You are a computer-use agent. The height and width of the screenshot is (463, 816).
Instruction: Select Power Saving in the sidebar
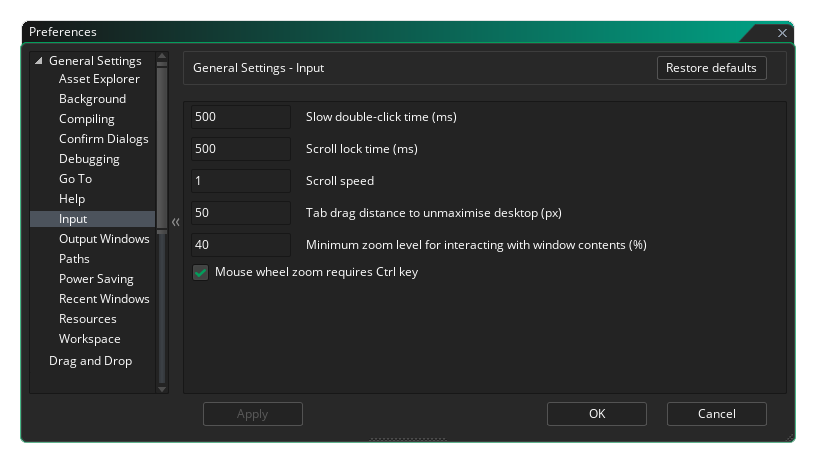click(96, 279)
